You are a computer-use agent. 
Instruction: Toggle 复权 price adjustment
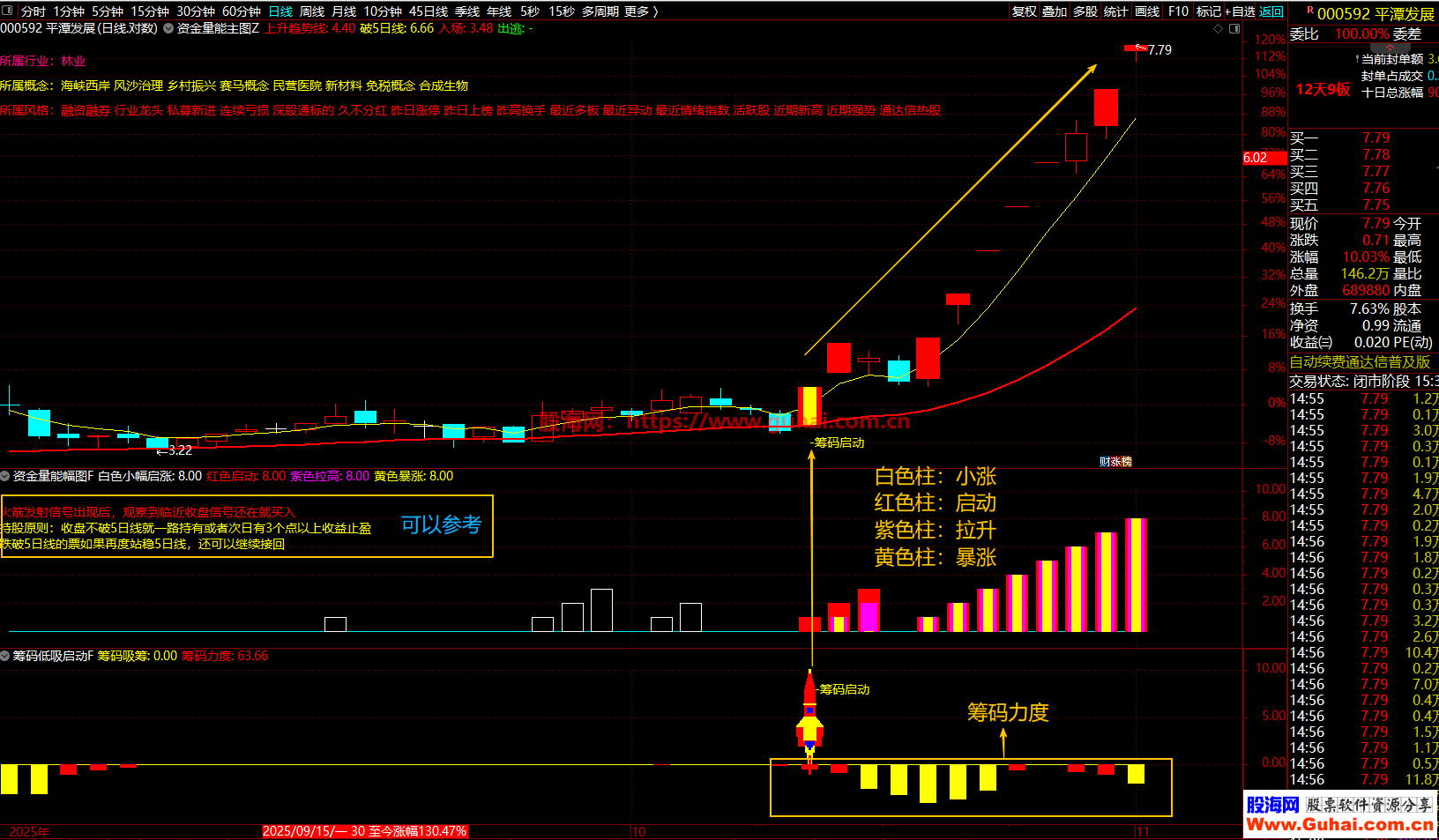coord(1024,11)
